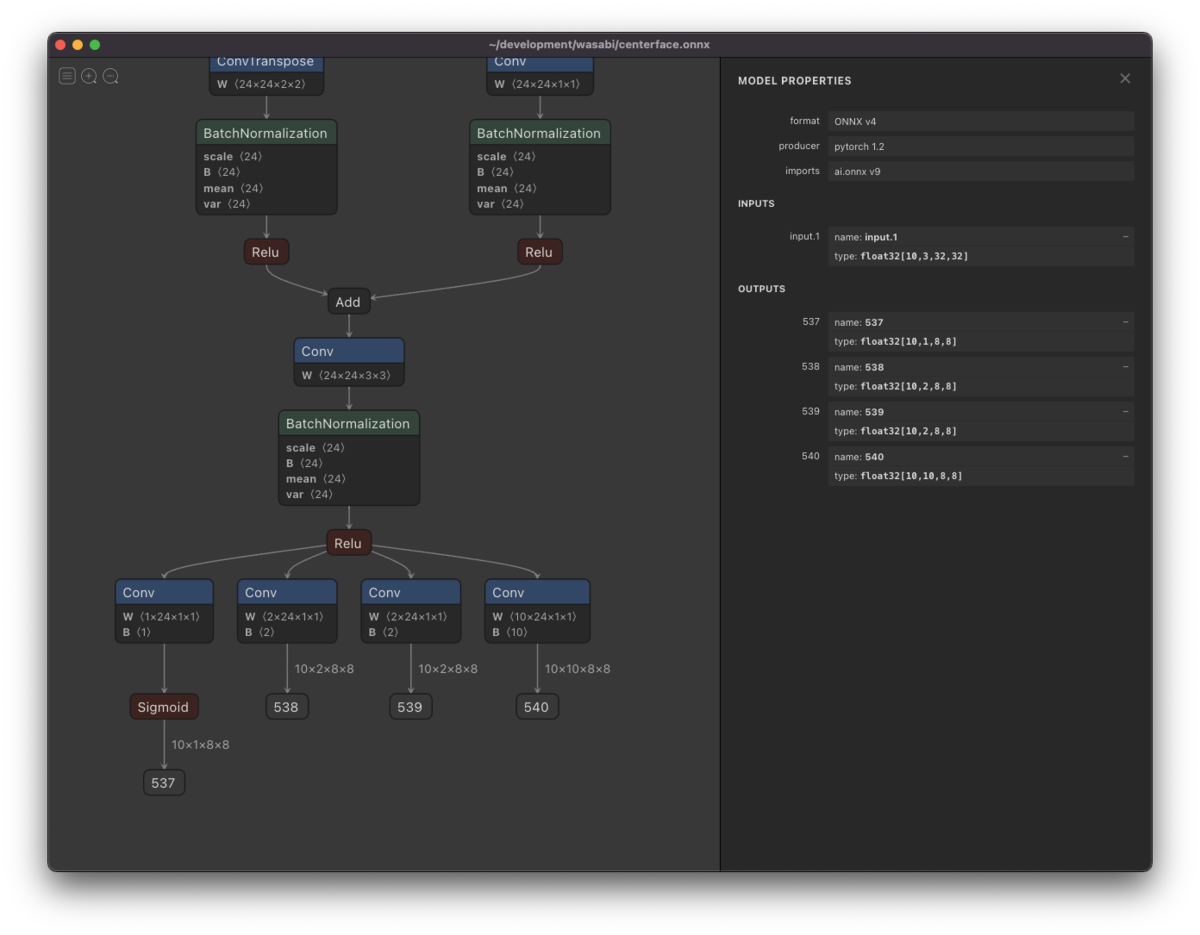Click the left Relu node
Screen dimensions: 1200x935
point(266,252)
